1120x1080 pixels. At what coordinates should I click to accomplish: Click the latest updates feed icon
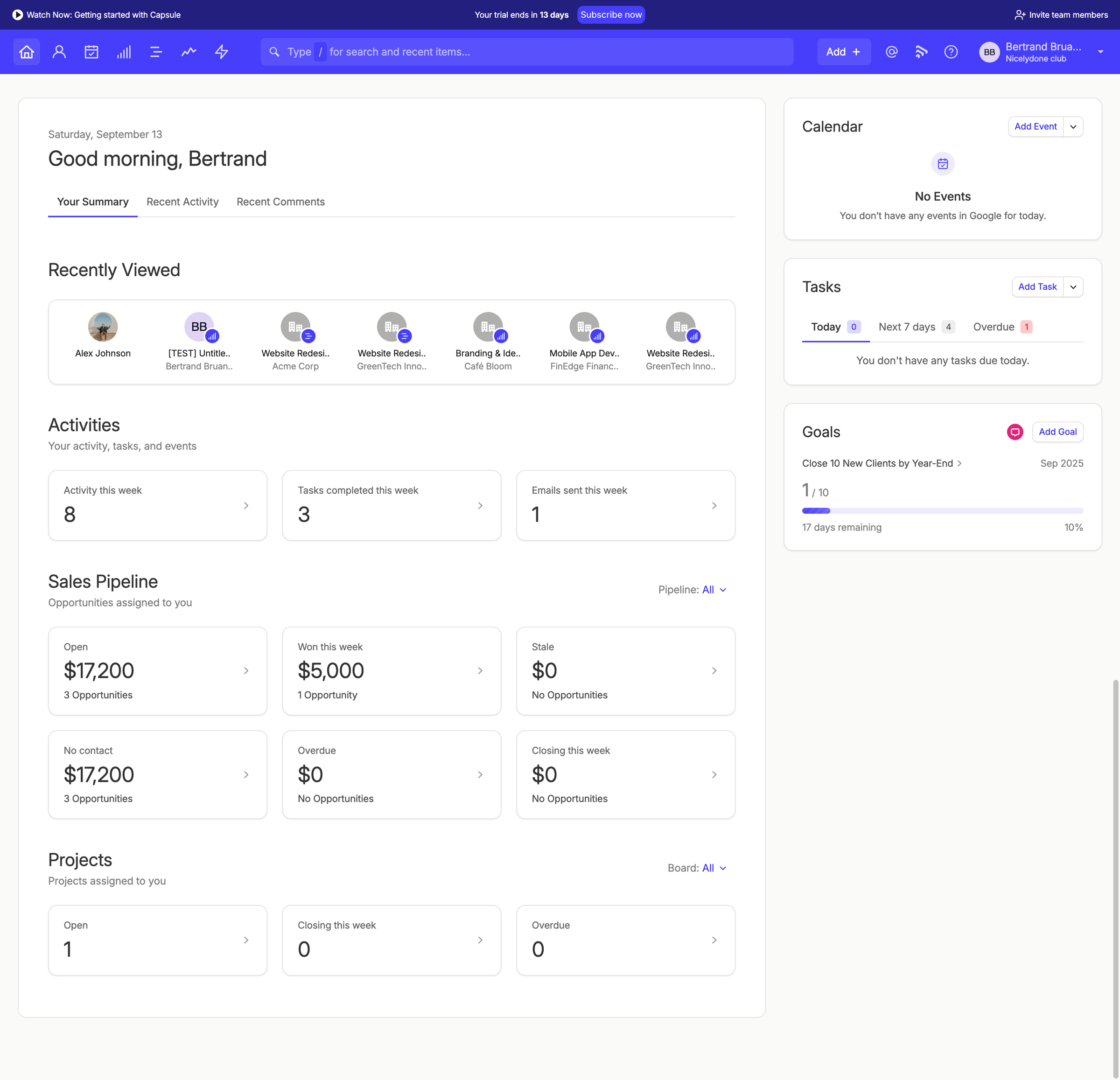click(921, 52)
